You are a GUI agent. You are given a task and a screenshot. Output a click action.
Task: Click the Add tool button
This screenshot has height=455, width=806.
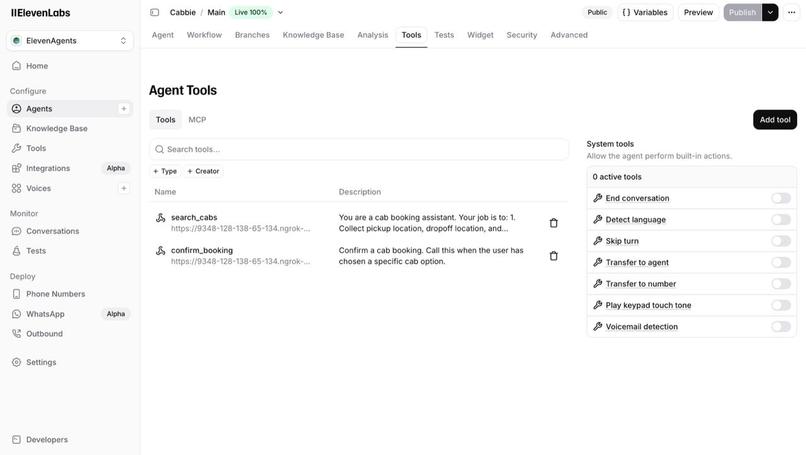point(775,120)
